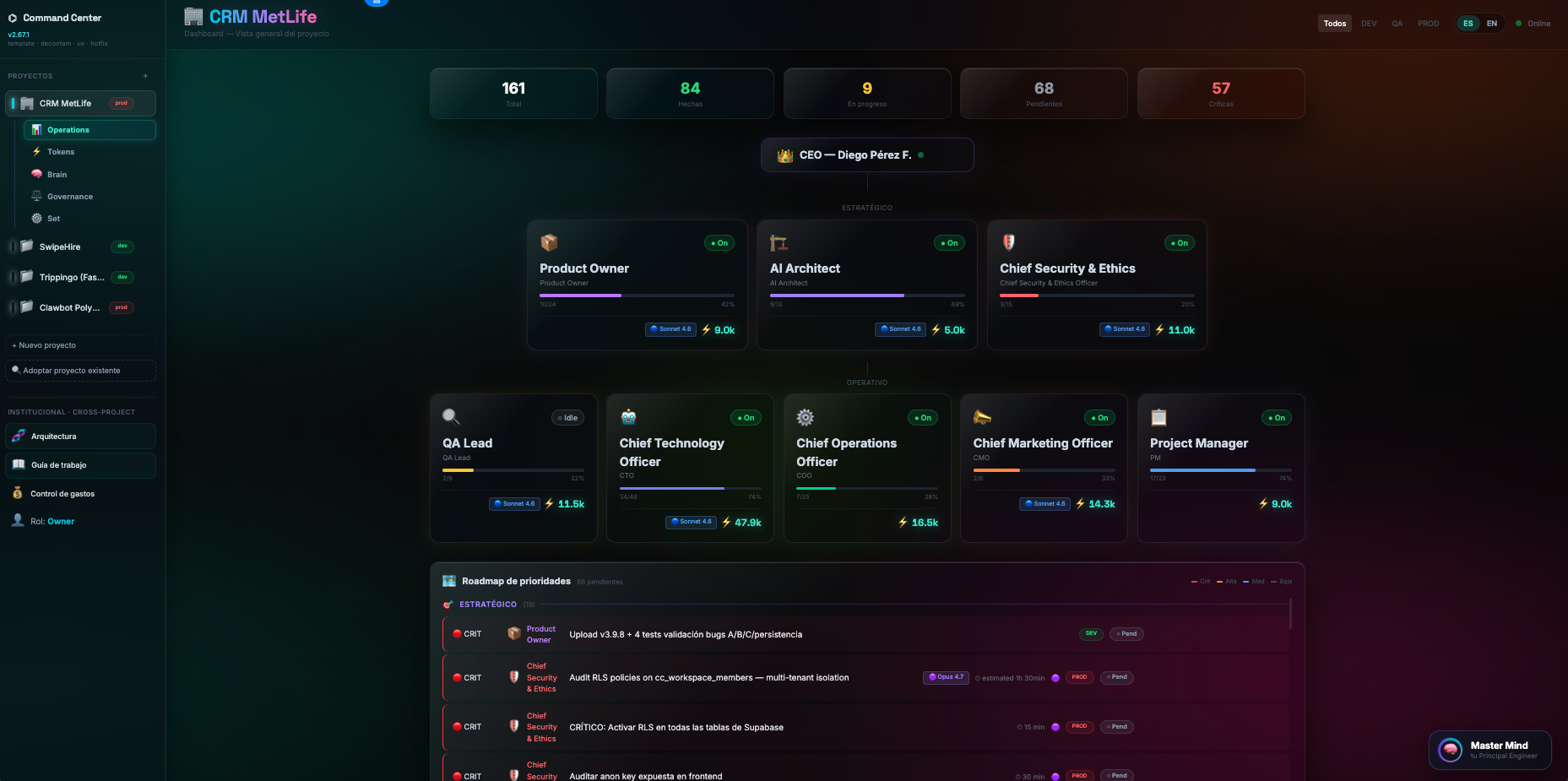The height and width of the screenshot is (781, 1568).
Task: Toggle Chief Technology Officer On status
Action: tap(746, 418)
